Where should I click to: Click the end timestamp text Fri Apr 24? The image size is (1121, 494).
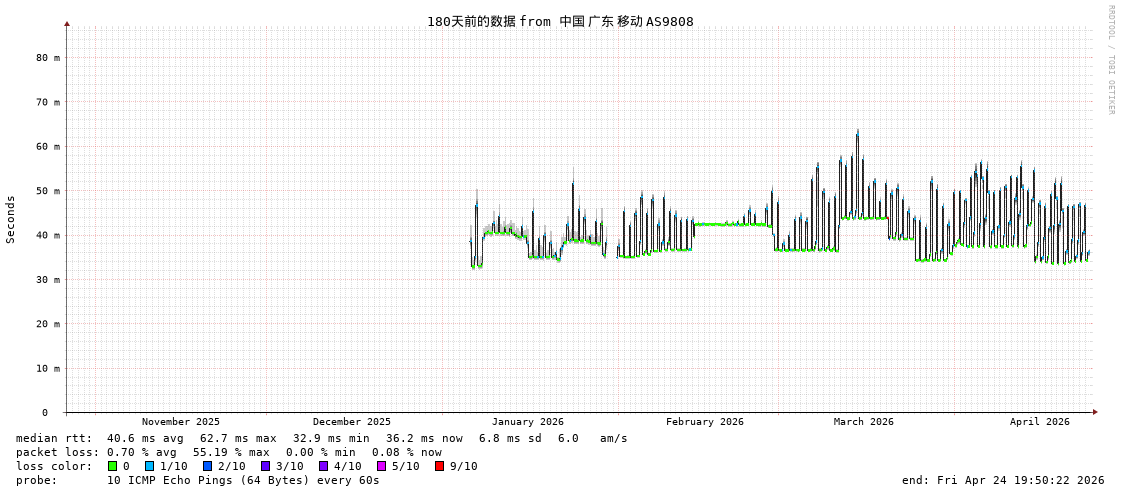(1003, 480)
